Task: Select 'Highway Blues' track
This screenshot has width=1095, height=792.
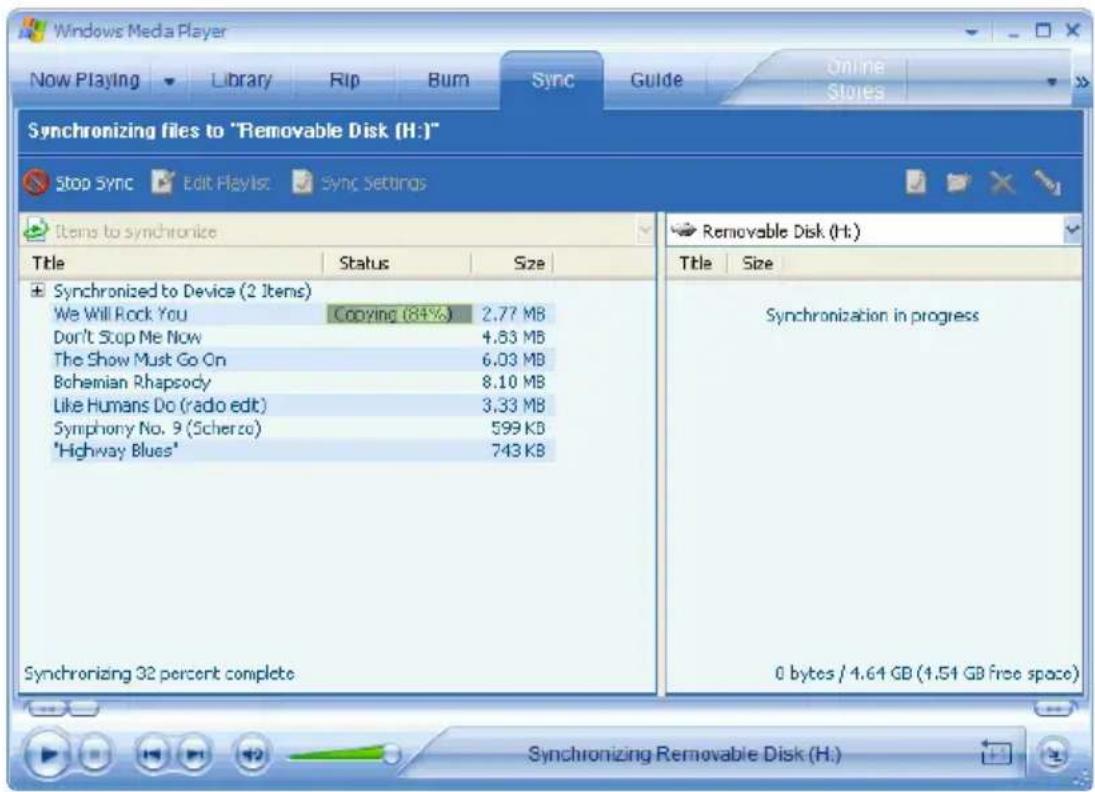Action: pyautogui.click(x=116, y=450)
